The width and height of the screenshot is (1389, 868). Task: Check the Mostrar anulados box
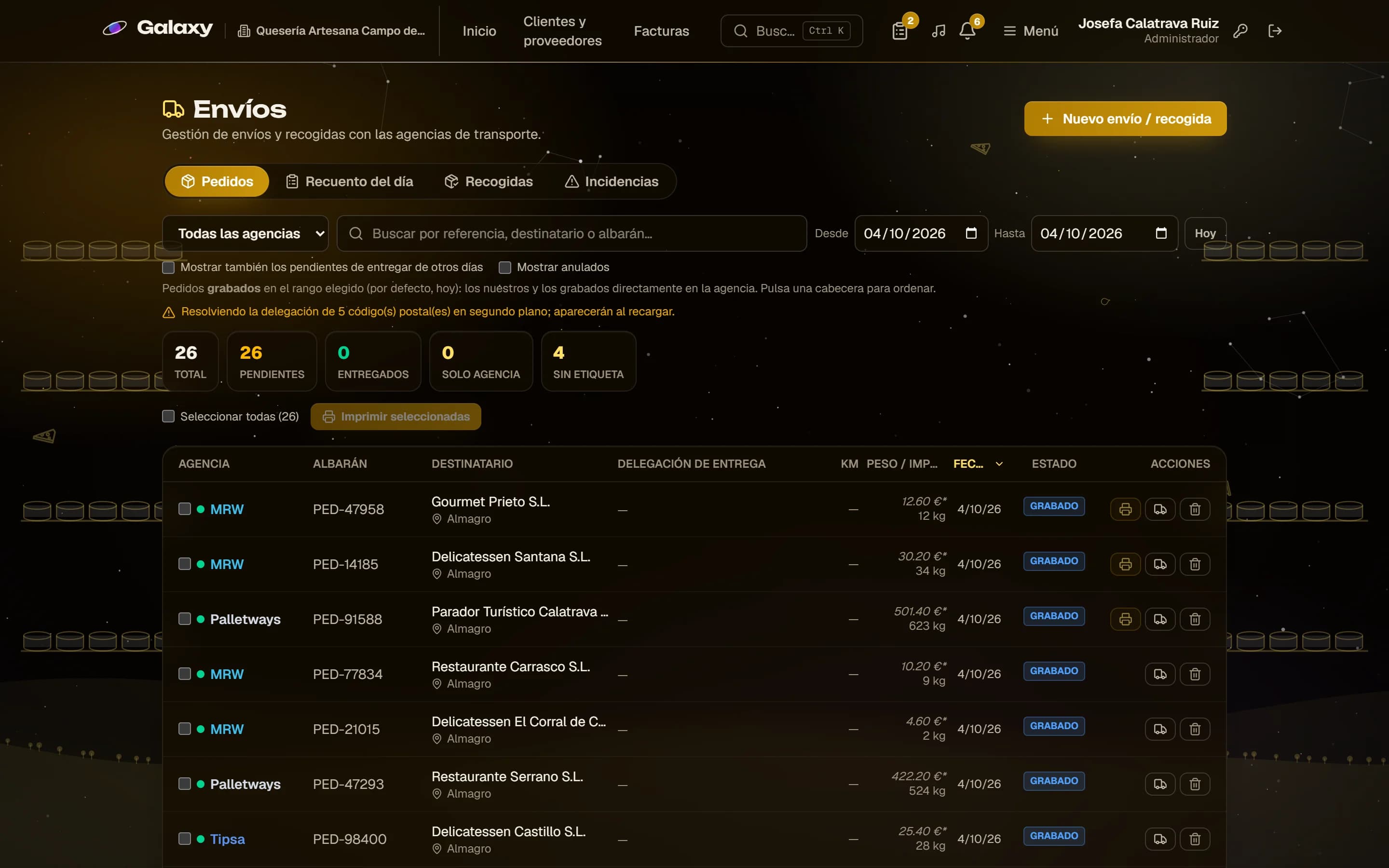pos(505,268)
